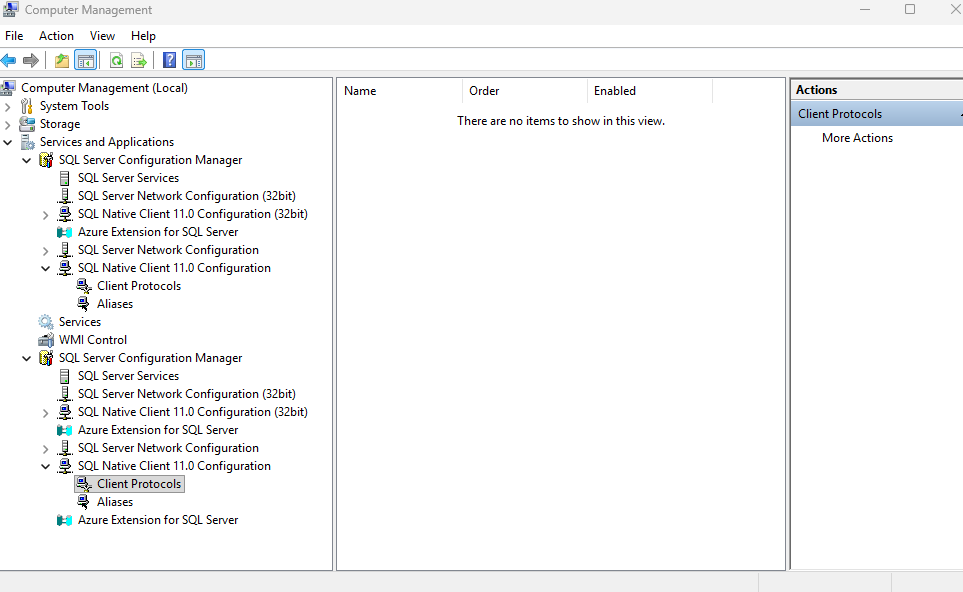This screenshot has height=592, width=963.
Task: Select the Aliases node
Action: click(114, 303)
